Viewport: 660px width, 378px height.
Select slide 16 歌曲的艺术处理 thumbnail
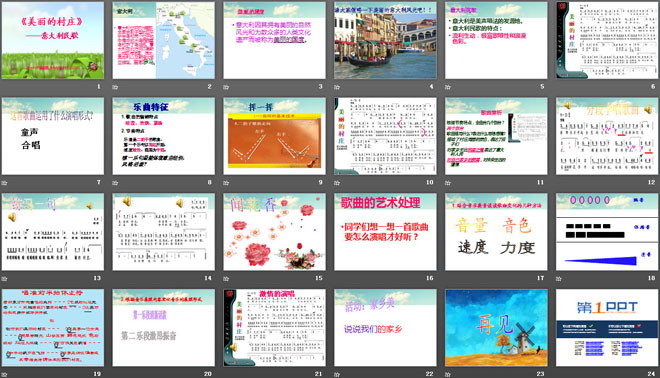tap(385, 232)
